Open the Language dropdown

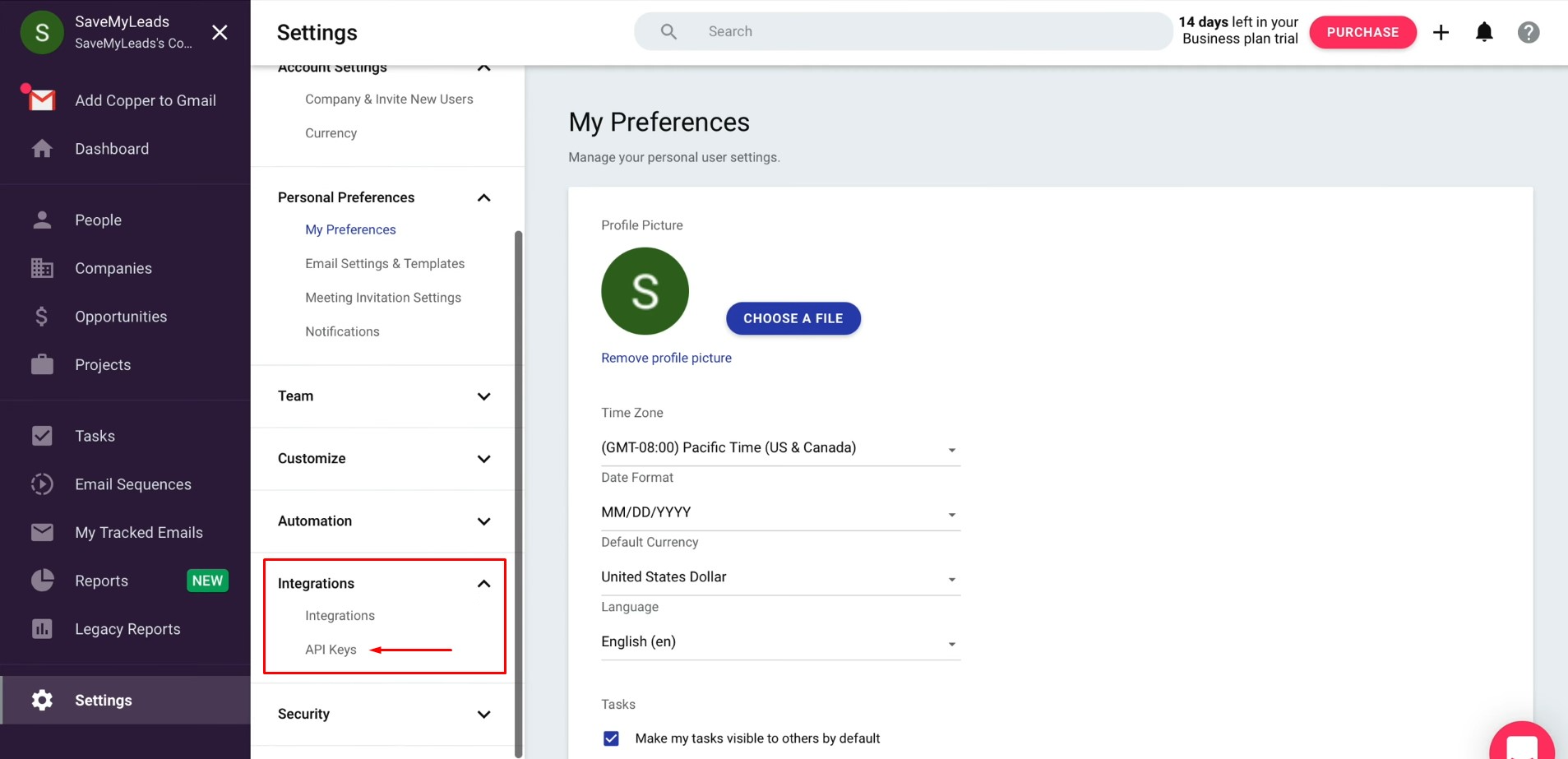click(x=780, y=642)
